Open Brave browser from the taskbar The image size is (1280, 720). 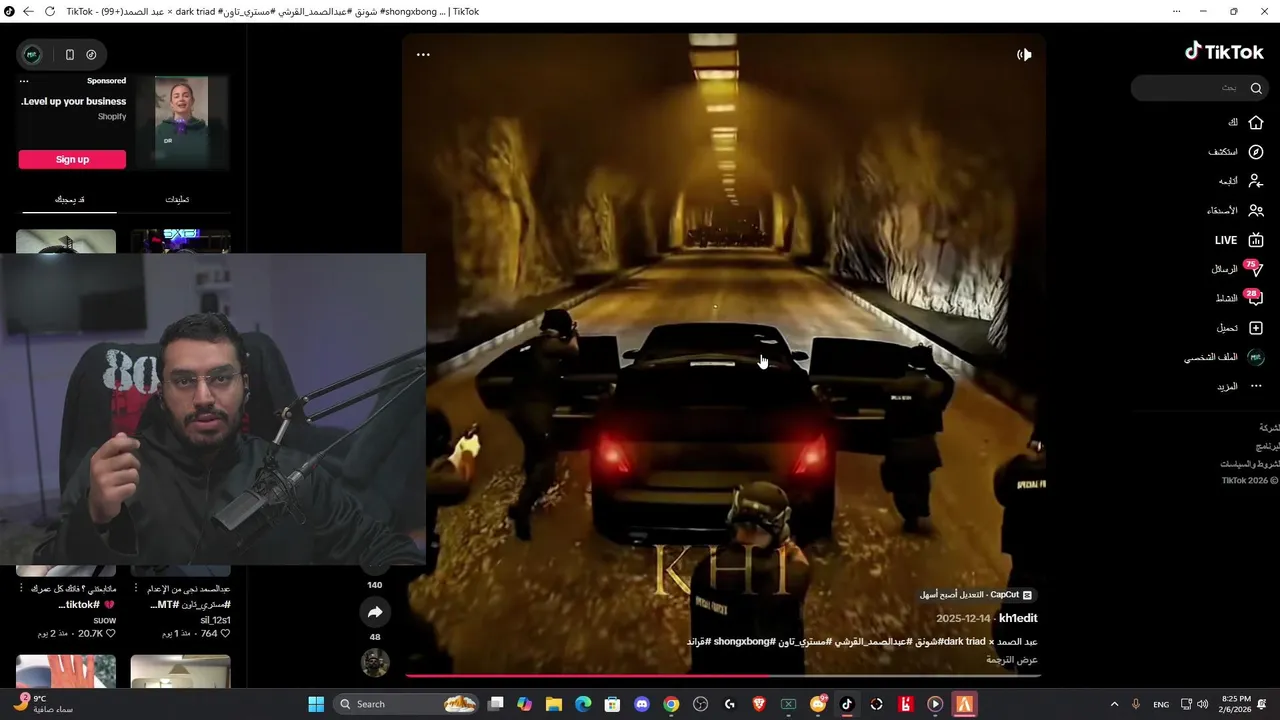759,704
